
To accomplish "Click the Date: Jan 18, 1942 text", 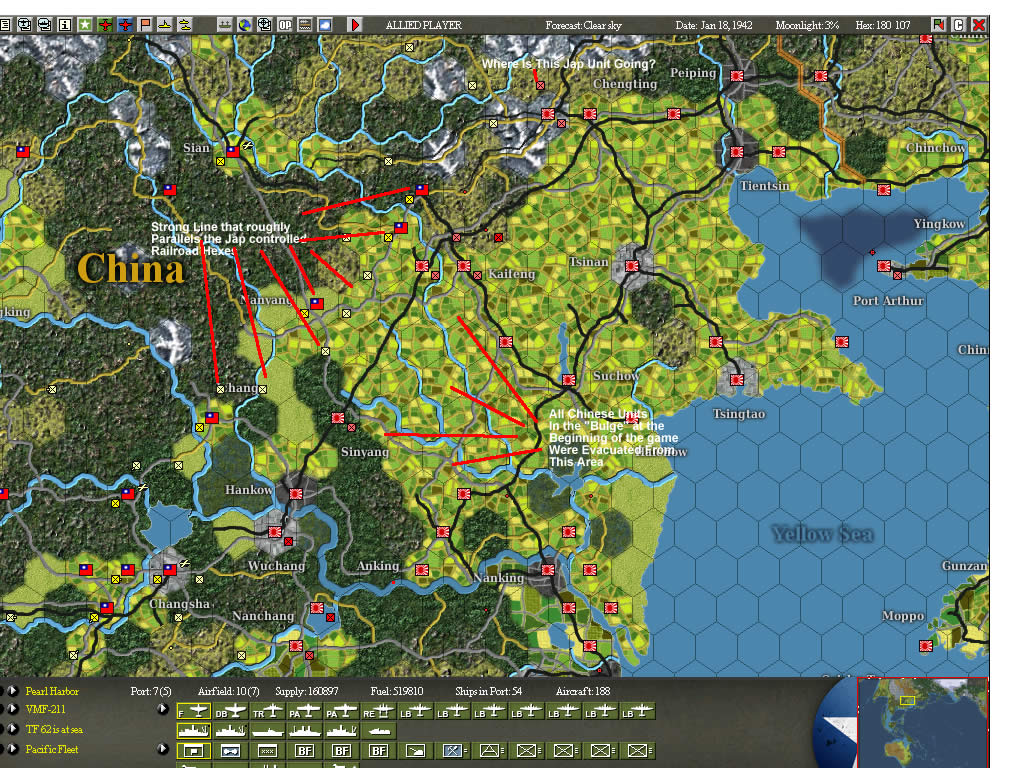I will [x=714, y=25].
